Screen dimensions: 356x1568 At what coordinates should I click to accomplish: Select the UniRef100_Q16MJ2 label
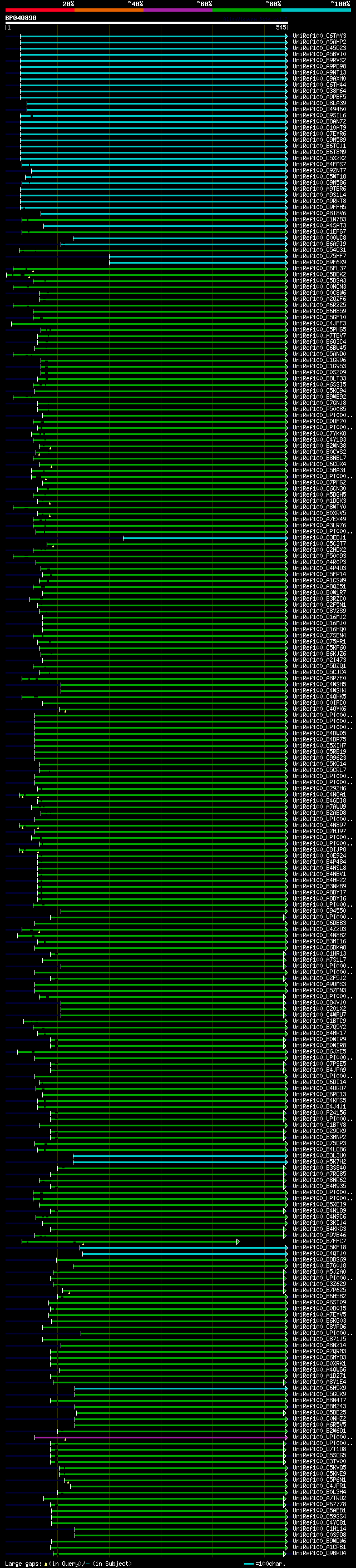click(x=319, y=617)
